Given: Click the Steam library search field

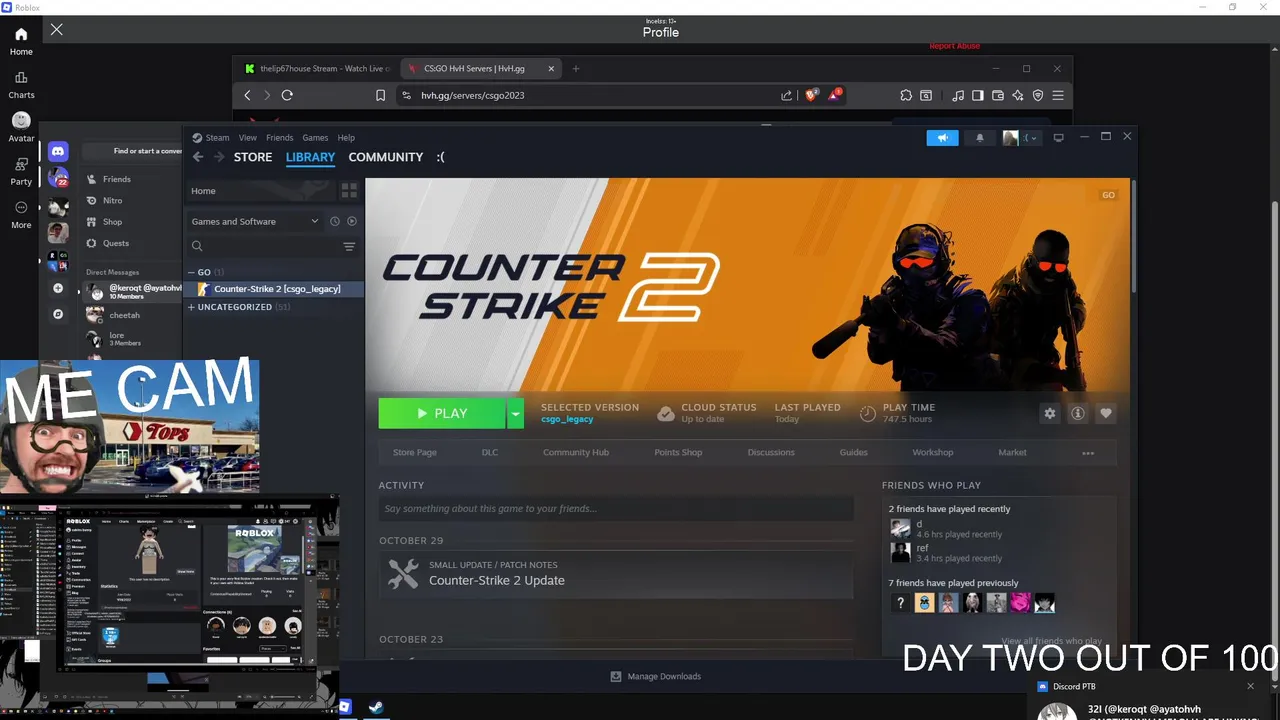Looking at the screenshot, I should (x=264, y=246).
